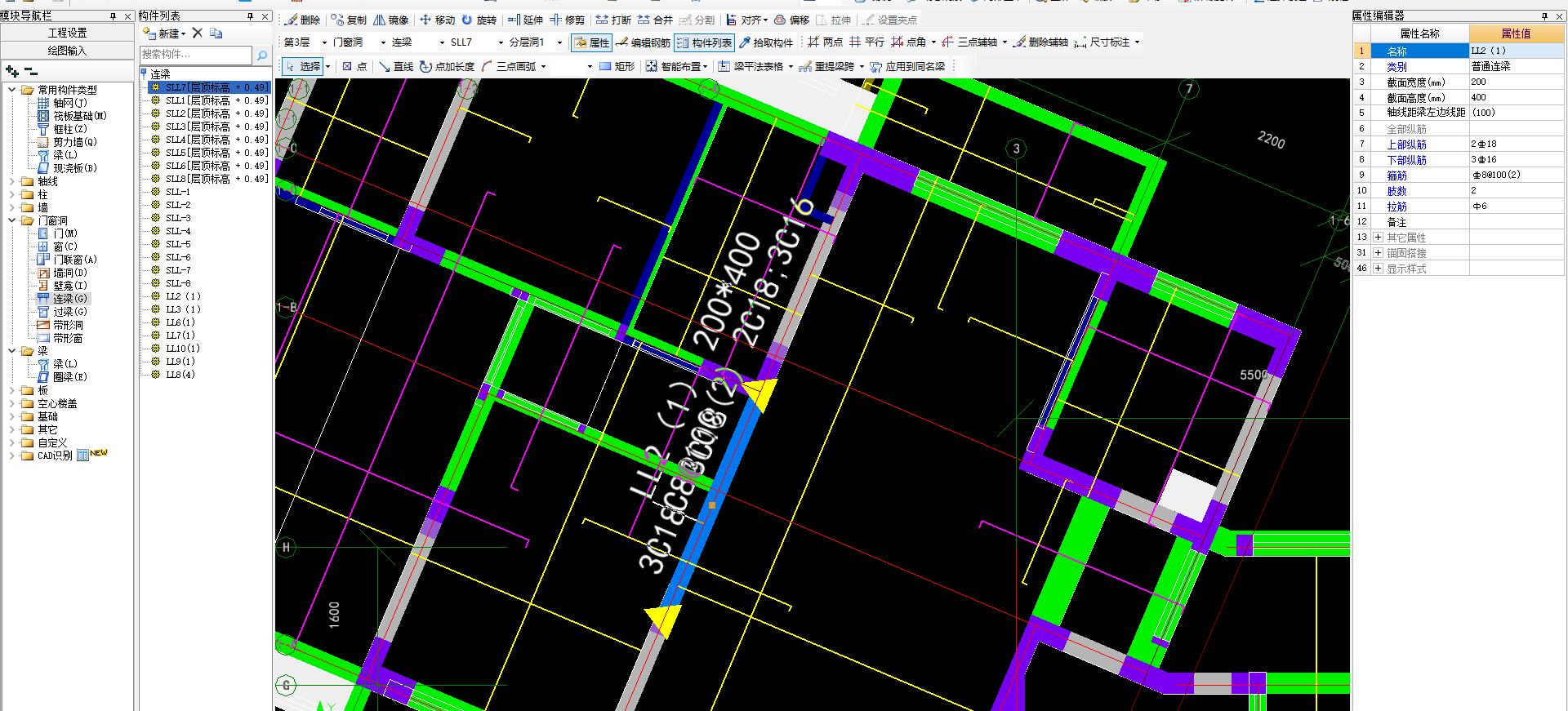Select SLL1 in component list
The width and height of the screenshot is (1568, 711).
click(209, 100)
